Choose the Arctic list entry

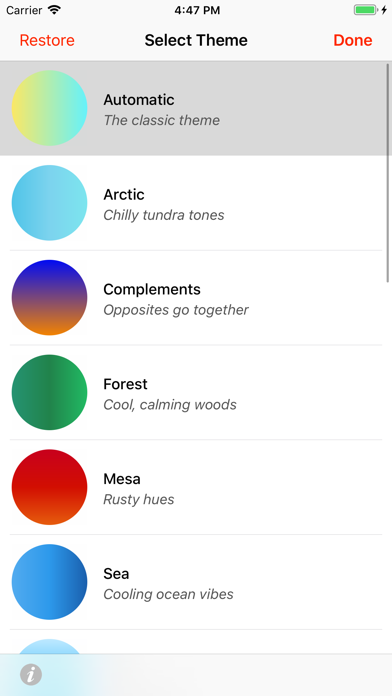(196, 203)
